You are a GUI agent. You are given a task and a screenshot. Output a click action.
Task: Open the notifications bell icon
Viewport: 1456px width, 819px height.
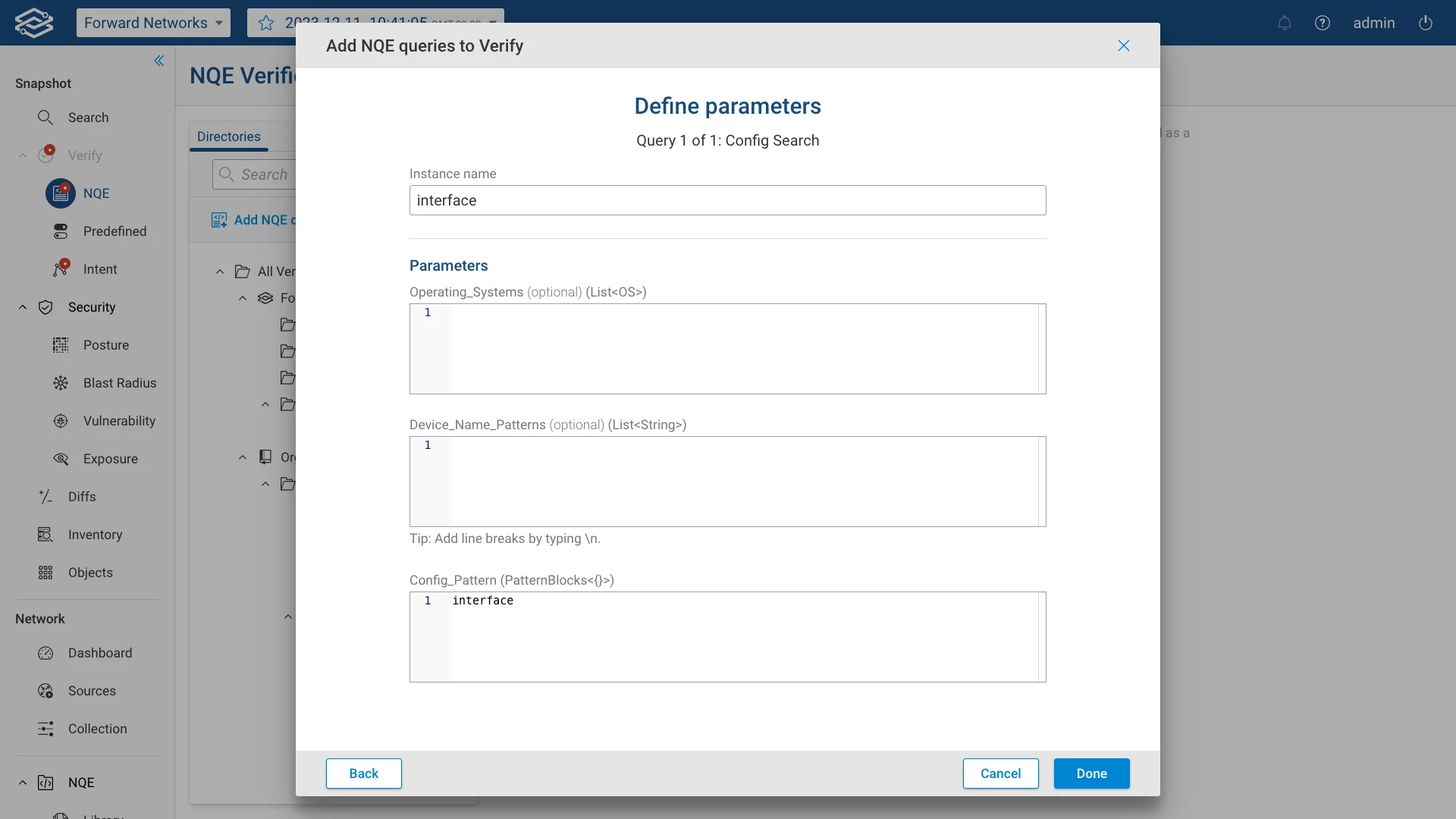pos(1284,23)
